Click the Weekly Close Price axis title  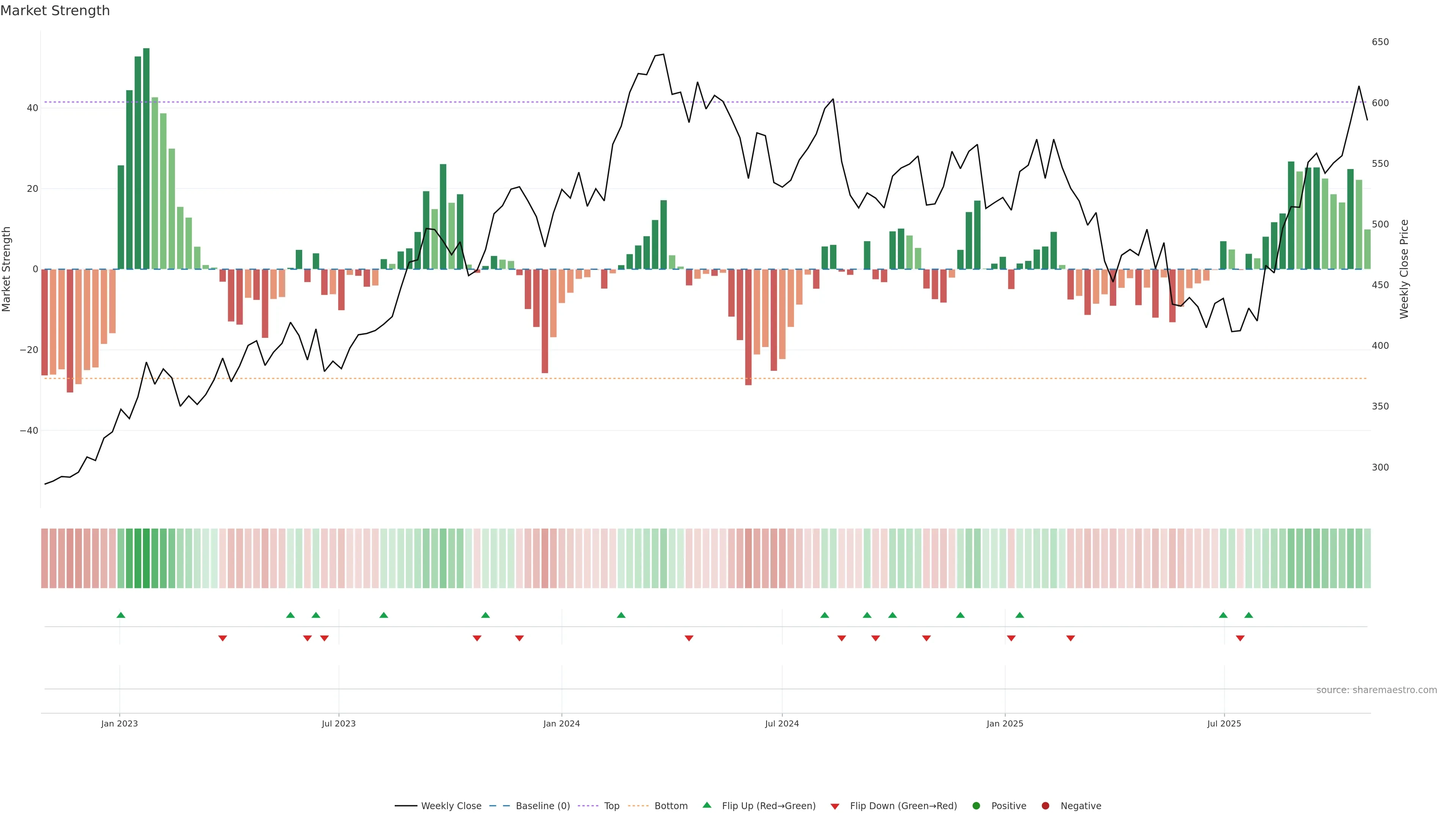1404,269
